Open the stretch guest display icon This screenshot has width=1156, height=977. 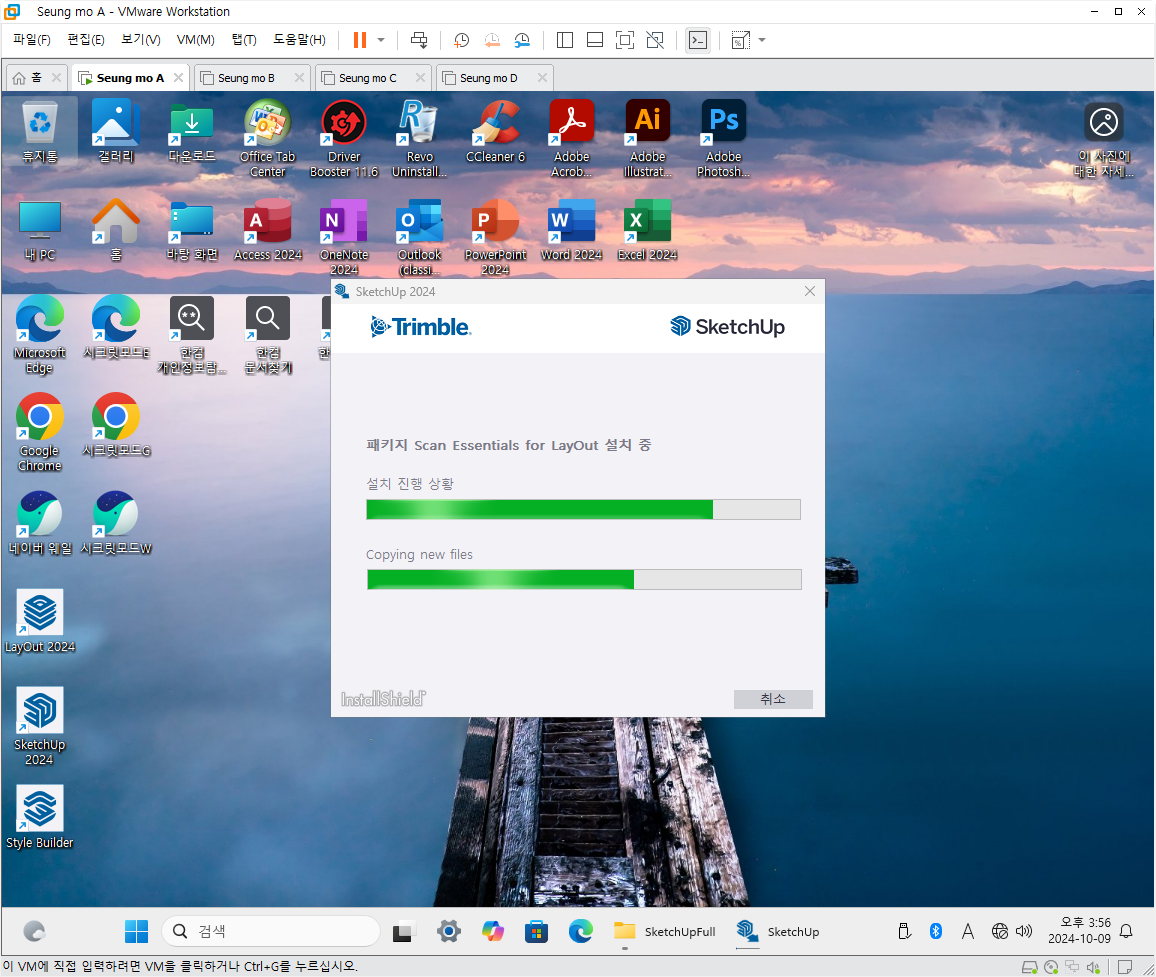(x=740, y=40)
